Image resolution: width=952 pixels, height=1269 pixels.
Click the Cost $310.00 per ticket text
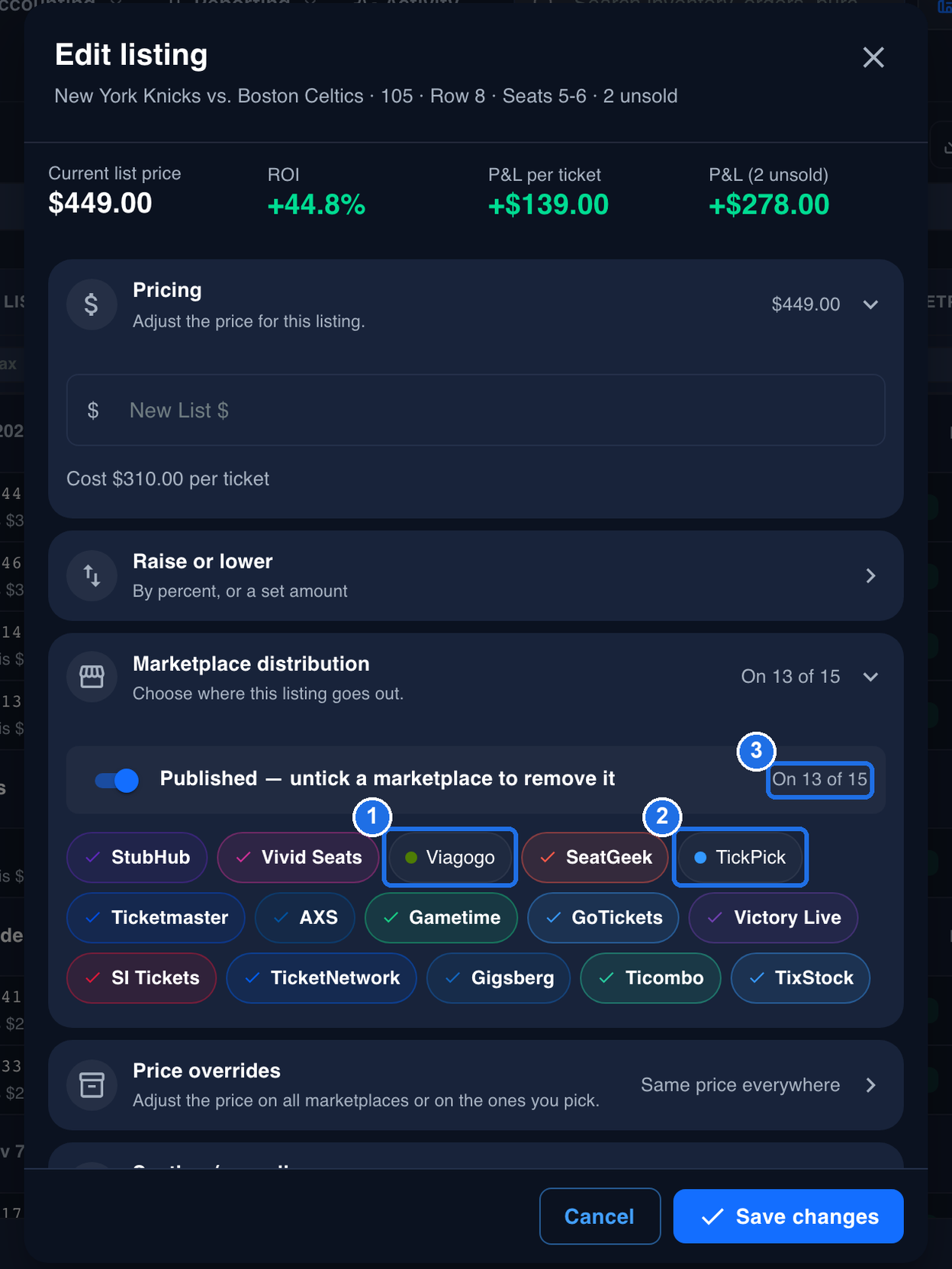point(168,478)
